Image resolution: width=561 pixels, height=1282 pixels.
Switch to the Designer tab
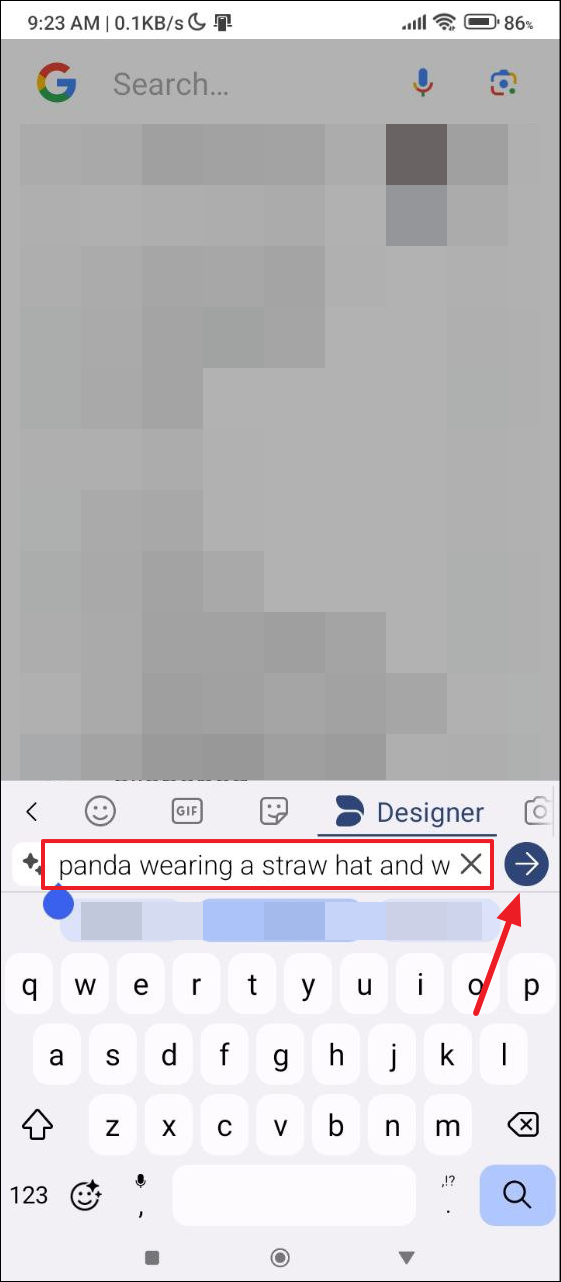[408, 812]
